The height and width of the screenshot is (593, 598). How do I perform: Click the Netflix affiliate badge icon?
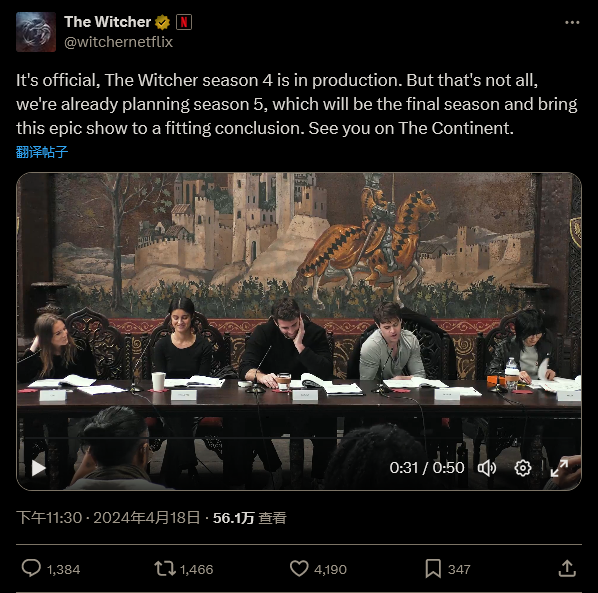184,22
